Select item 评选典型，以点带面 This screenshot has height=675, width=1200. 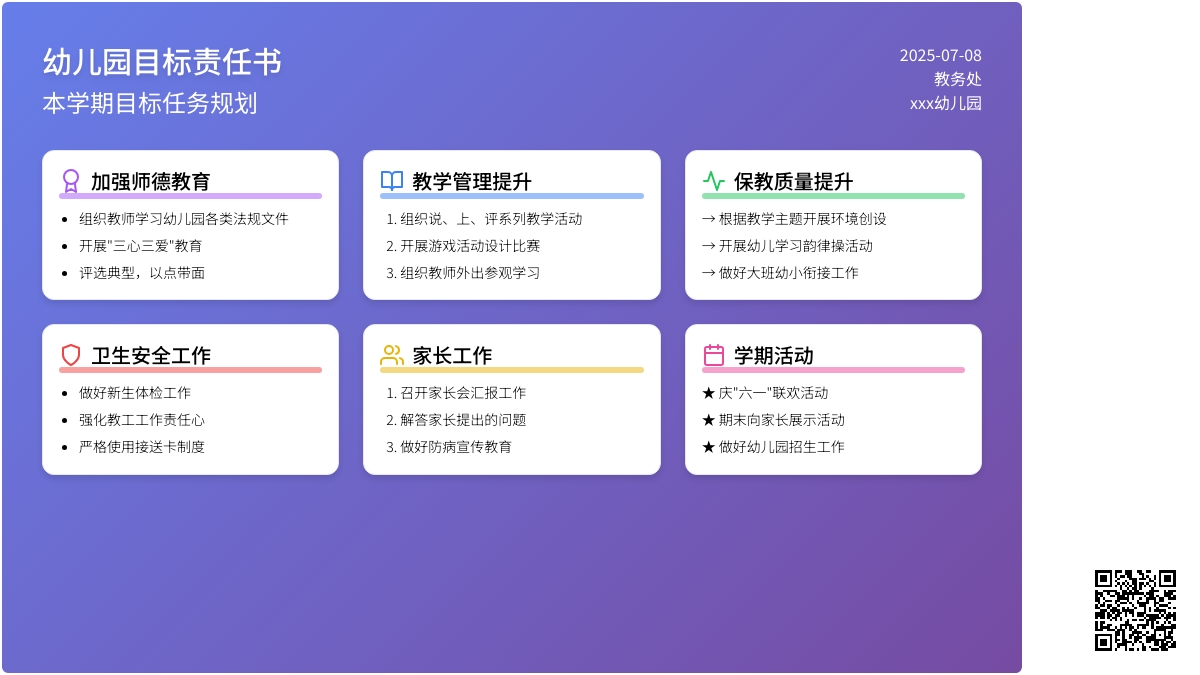(142, 273)
